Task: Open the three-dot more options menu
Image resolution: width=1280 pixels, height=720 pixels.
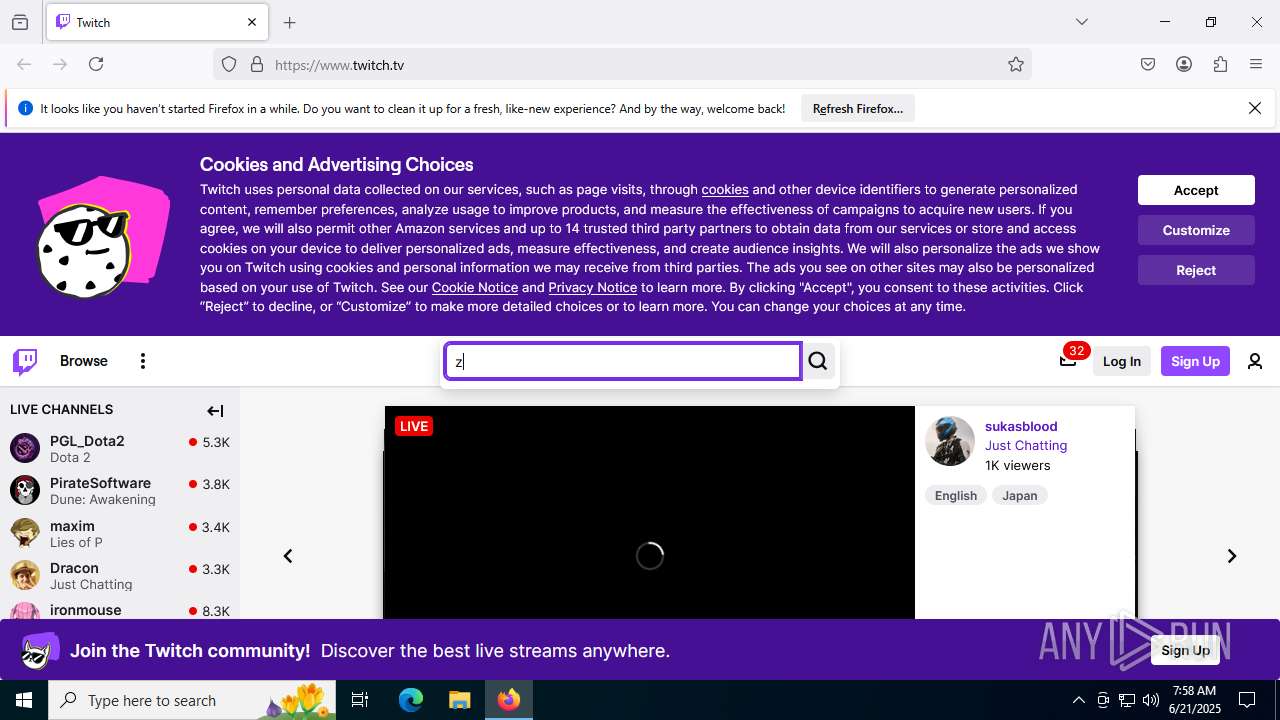Action: (143, 361)
